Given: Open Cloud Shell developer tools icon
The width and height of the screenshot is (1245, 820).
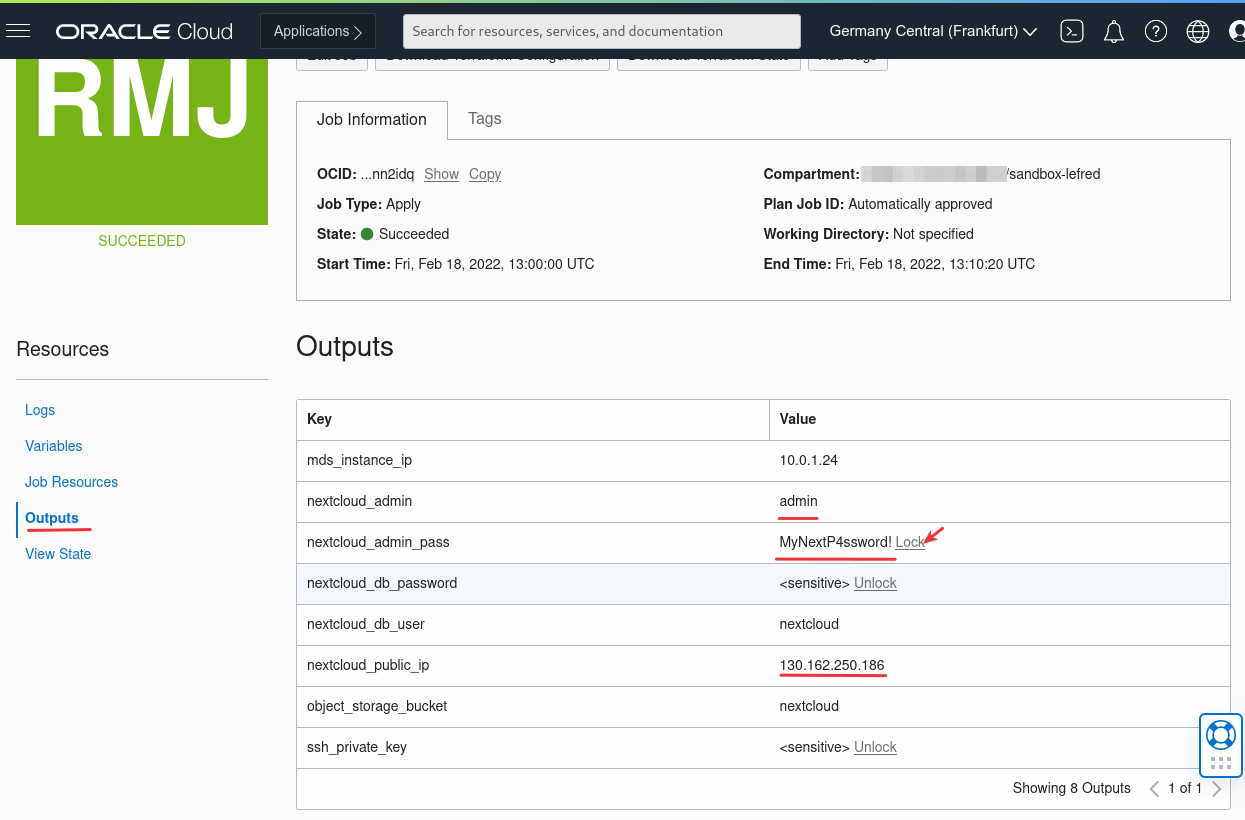Looking at the screenshot, I should click(1071, 31).
